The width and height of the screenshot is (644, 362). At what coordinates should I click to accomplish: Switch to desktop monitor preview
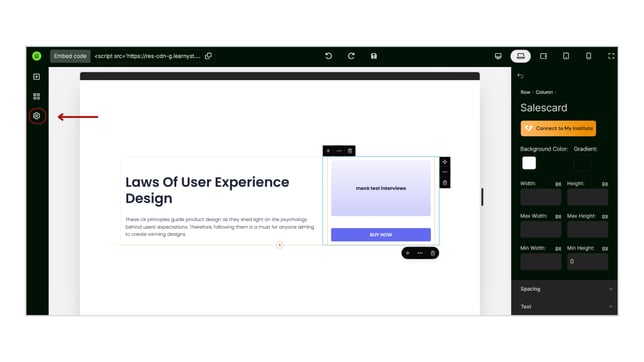pos(498,56)
